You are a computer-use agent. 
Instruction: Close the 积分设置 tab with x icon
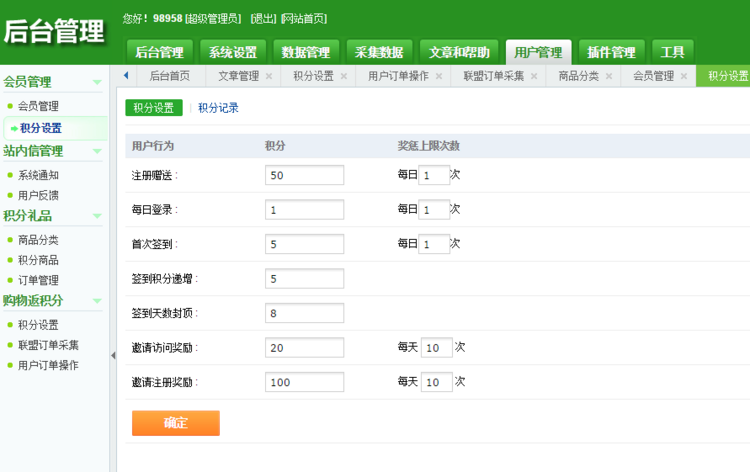click(343, 76)
